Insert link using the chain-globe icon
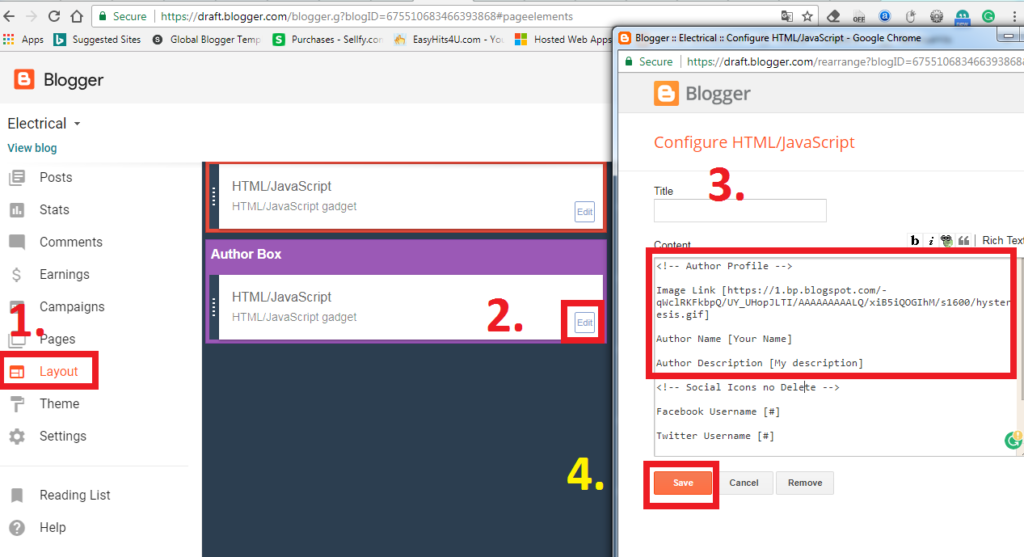This screenshot has width=1024, height=557. [946, 241]
